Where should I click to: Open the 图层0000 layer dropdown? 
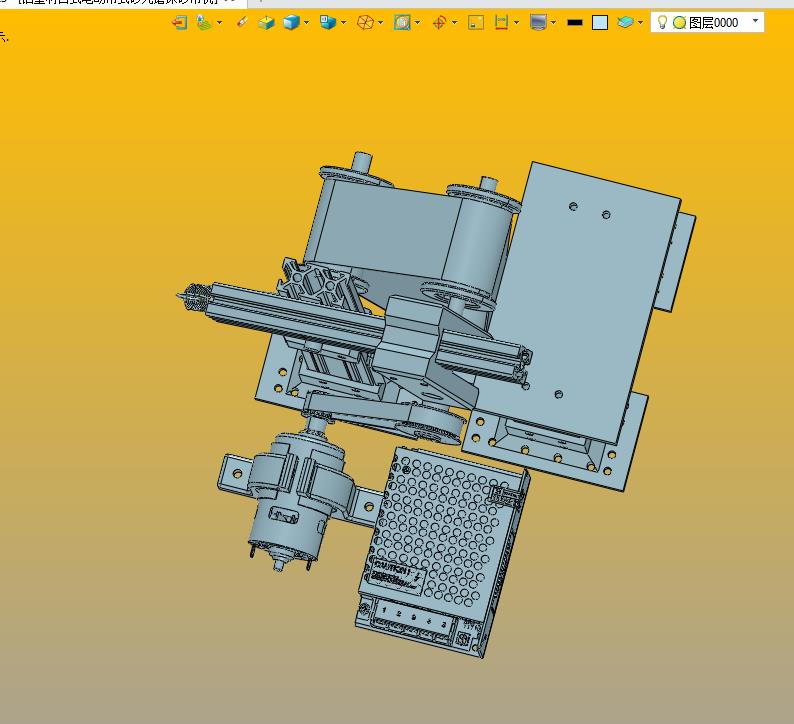[x=756, y=21]
